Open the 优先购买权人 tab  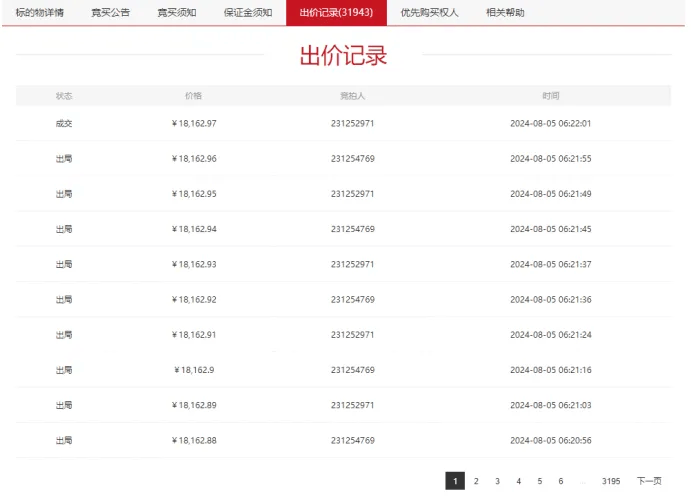(429, 13)
